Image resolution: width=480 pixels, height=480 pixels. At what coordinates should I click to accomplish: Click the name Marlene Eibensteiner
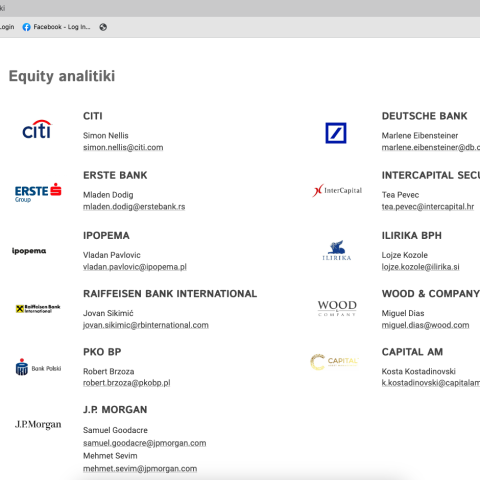click(x=420, y=136)
